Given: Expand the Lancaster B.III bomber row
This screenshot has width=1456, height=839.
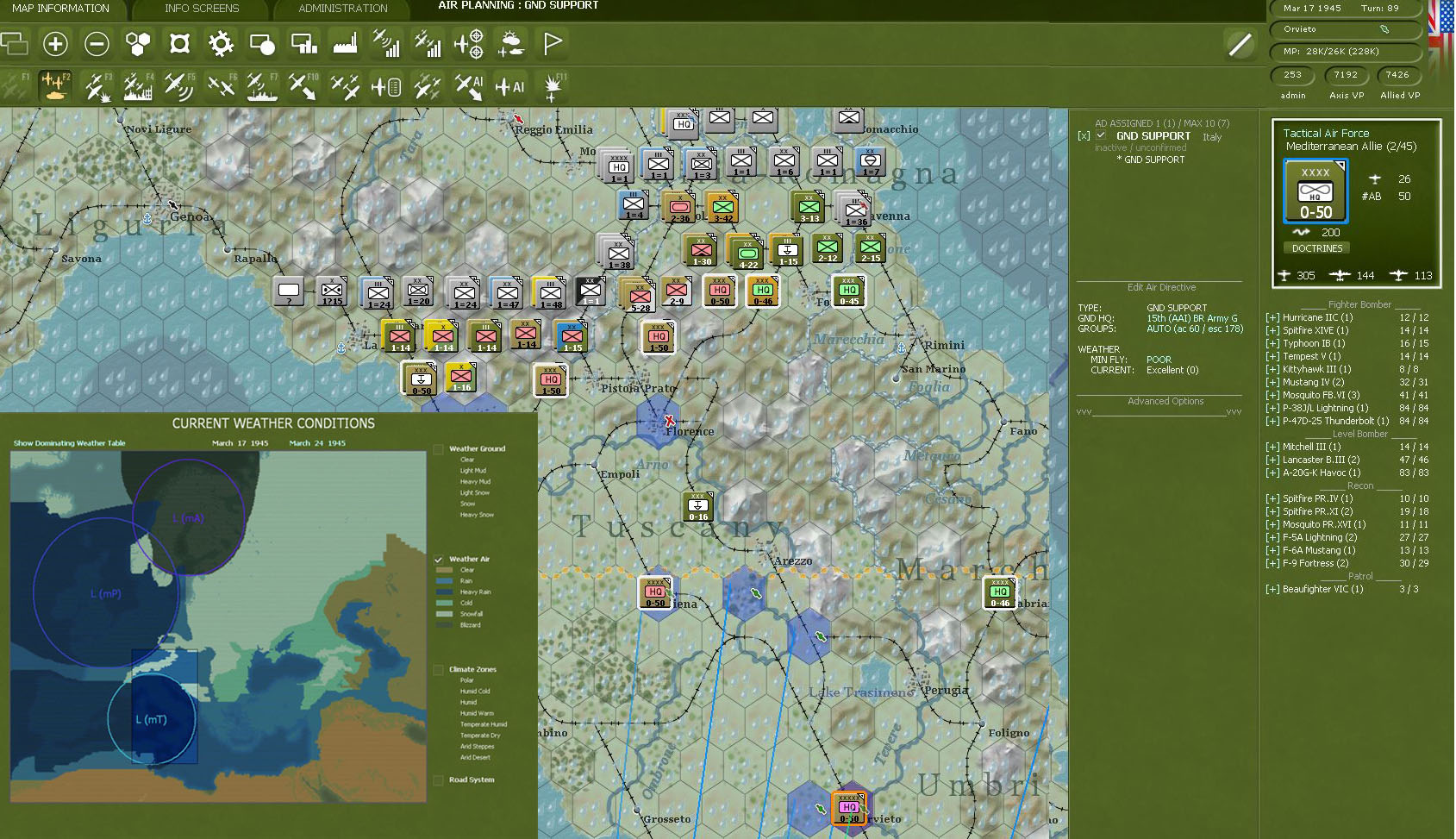Looking at the screenshot, I should point(1272,460).
